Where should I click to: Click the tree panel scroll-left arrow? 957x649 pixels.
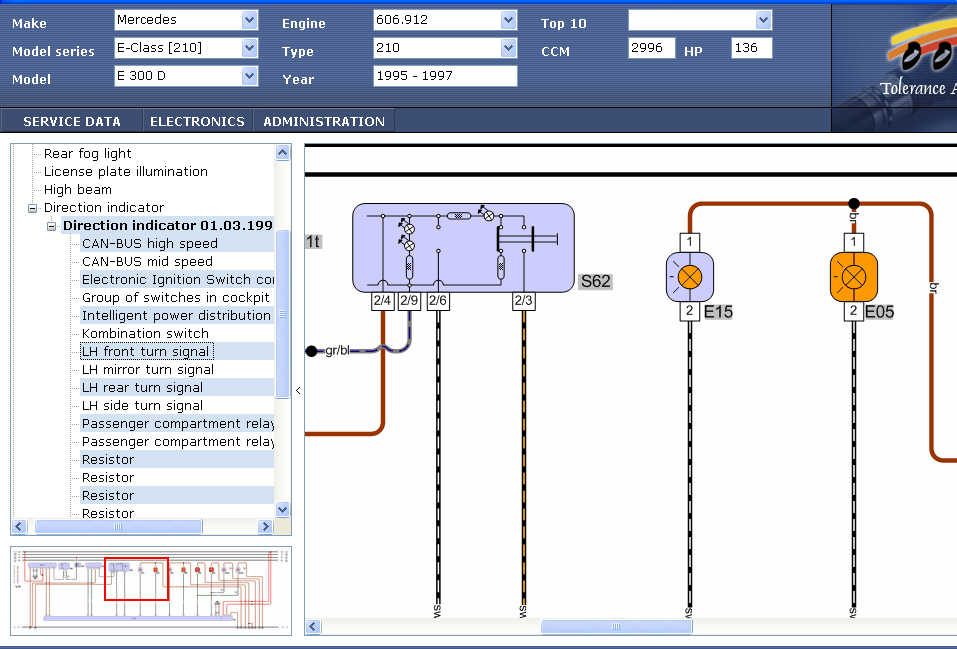coord(19,526)
